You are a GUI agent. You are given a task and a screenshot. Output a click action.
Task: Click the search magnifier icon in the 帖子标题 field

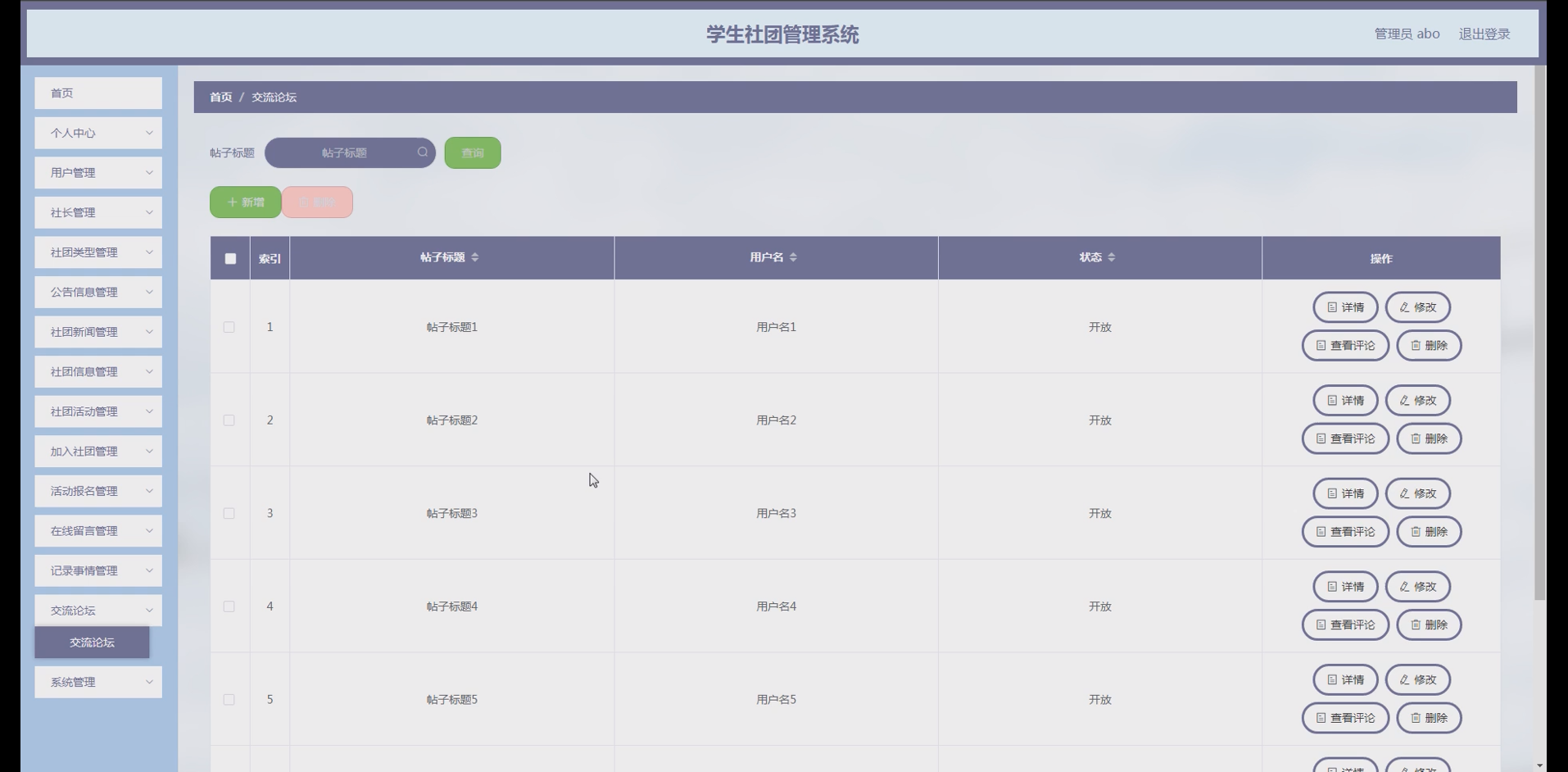point(423,152)
